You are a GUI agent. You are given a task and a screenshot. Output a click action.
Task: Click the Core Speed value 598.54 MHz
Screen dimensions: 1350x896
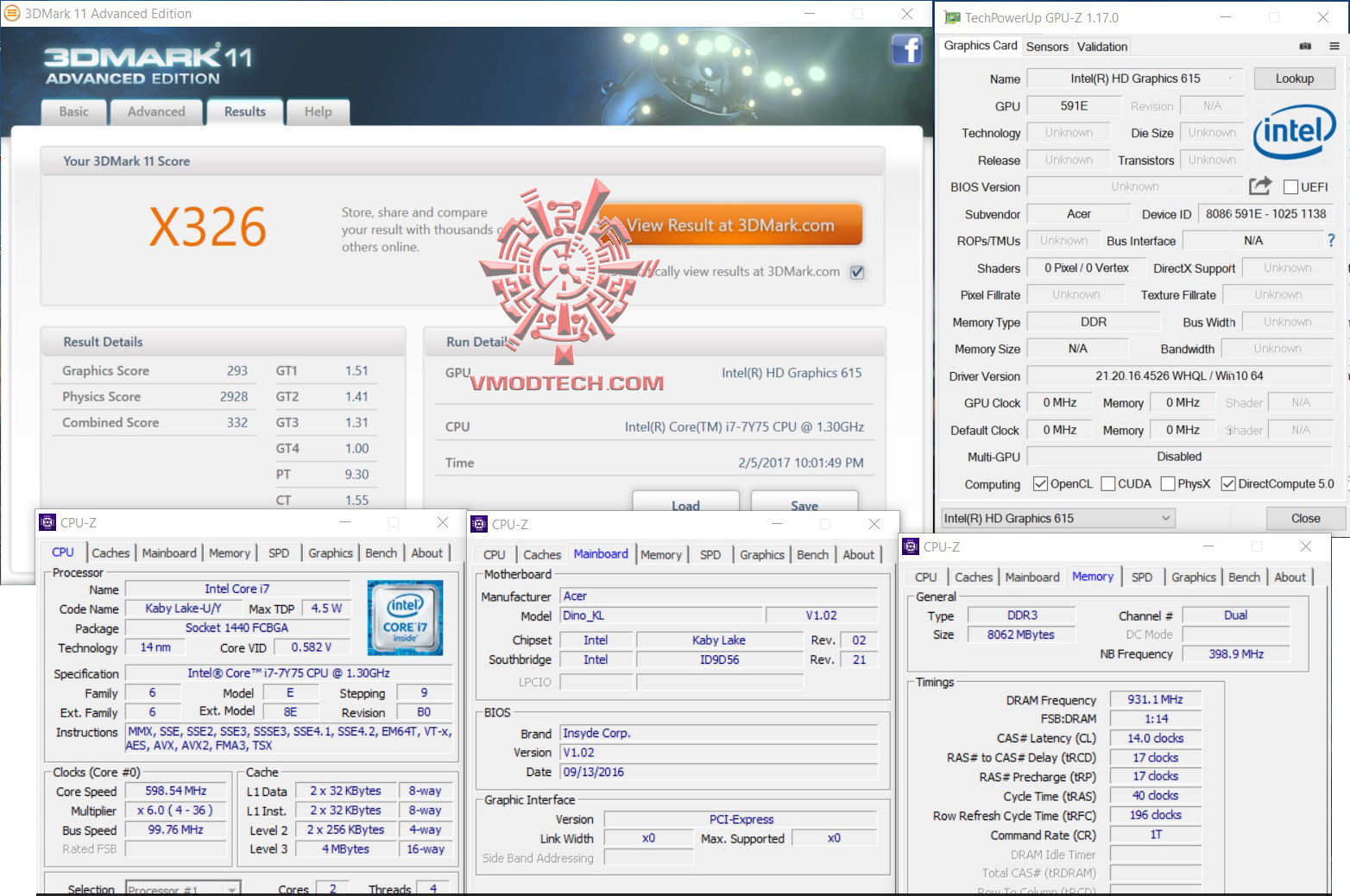point(176,791)
